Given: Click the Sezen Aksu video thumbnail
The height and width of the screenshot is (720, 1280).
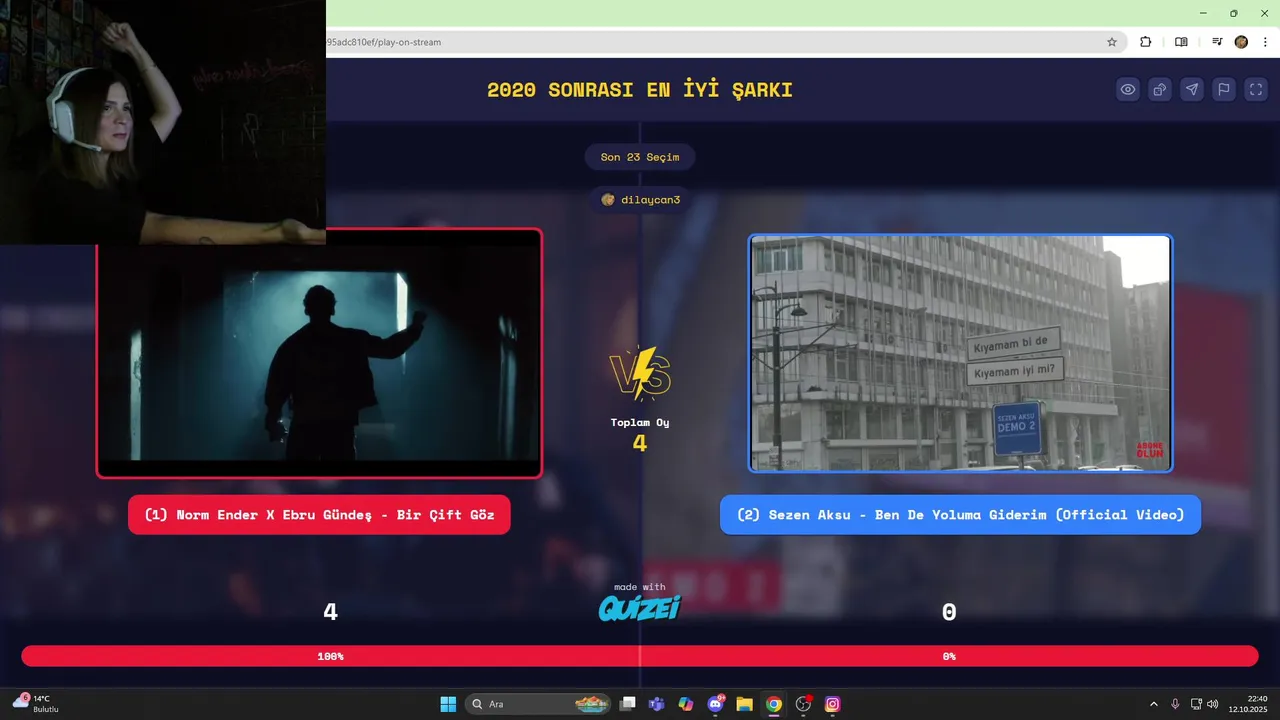Looking at the screenshot, I should tap(960, 353).
